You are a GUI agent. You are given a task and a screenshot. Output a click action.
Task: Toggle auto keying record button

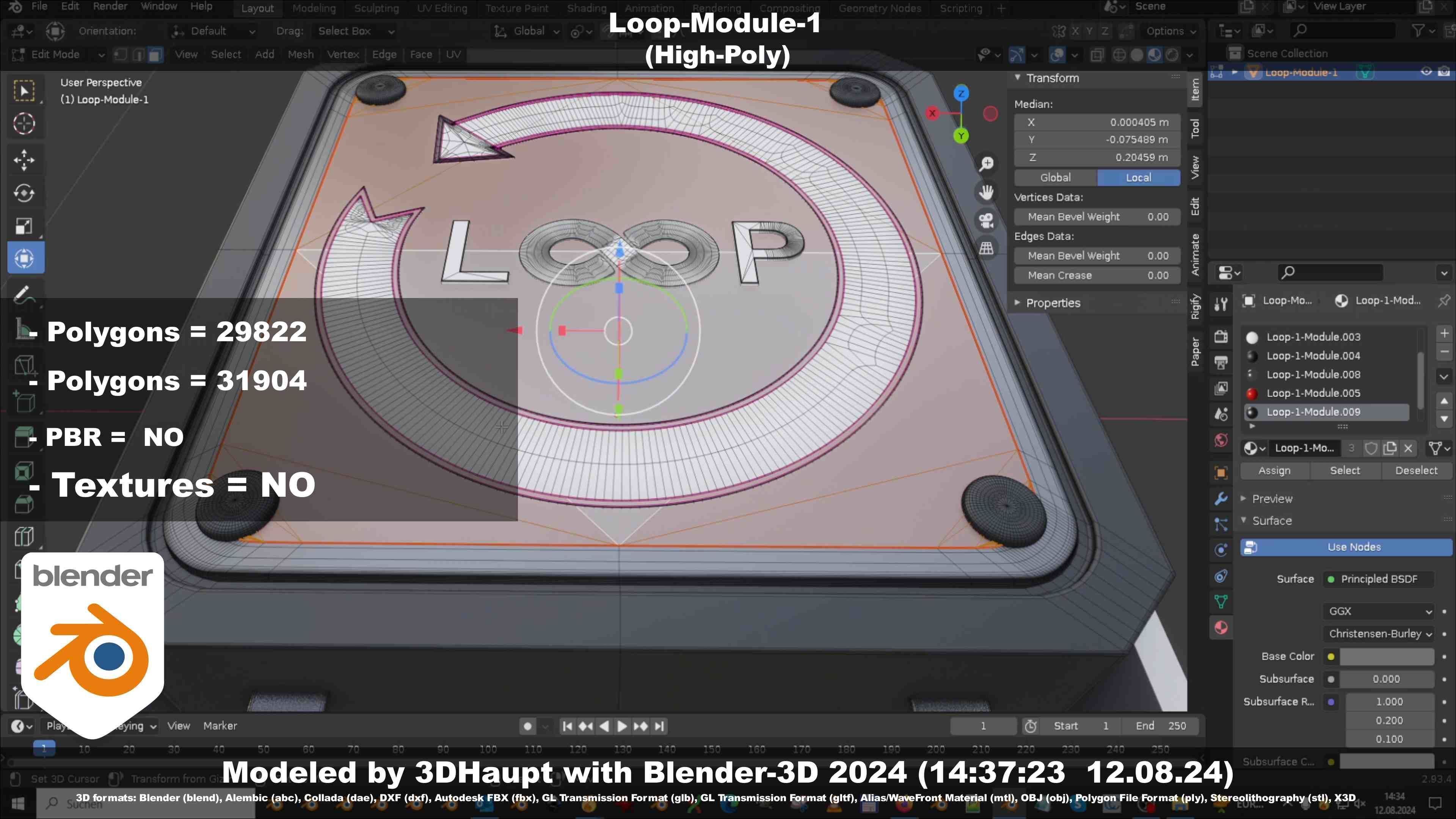coord(527,726)
